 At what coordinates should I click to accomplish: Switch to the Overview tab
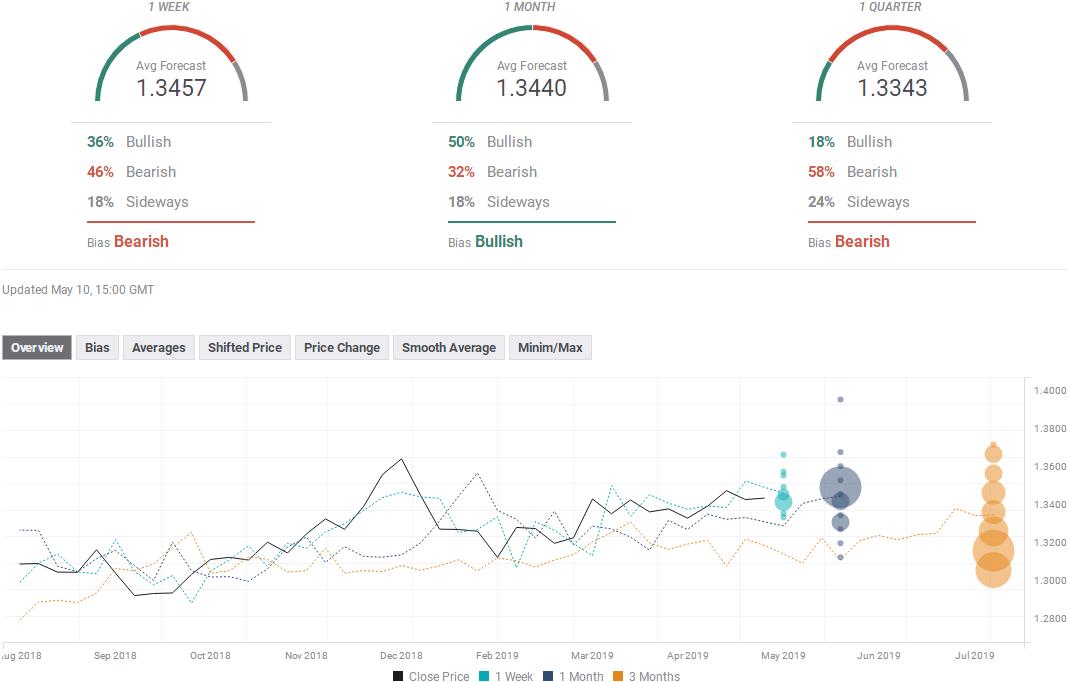click(x=37, y=348)
